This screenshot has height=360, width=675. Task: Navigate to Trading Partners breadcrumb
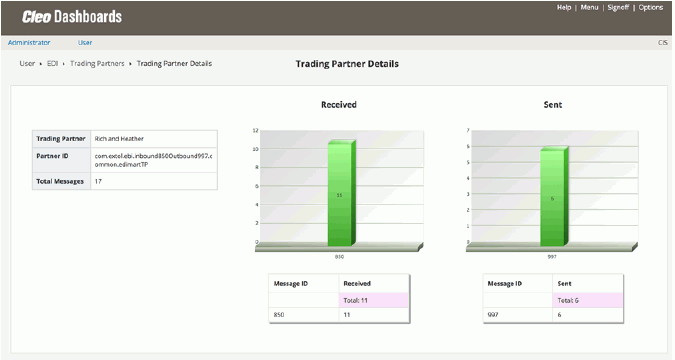click(97, 63)
